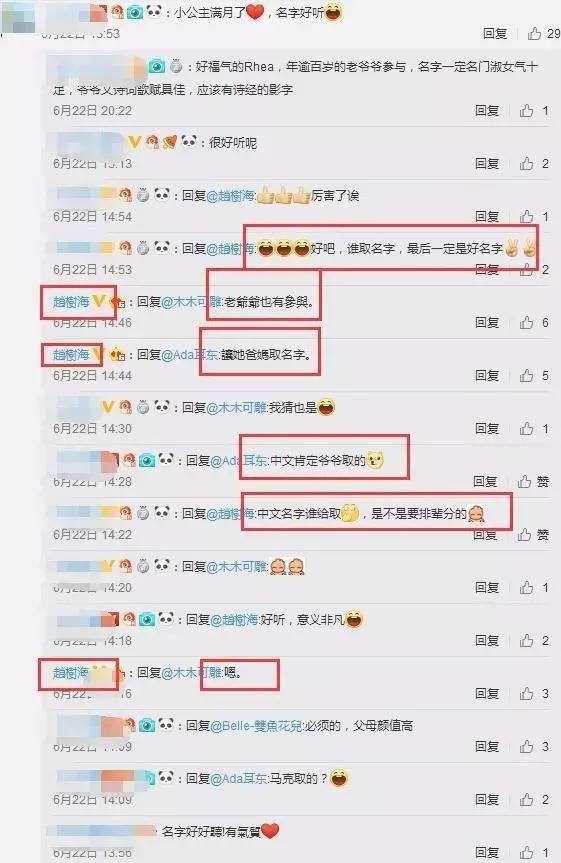Open 趙樹海 profile from '老爺爺也有參與' comment
This screenshot has height=863, width=561.
[x=71, y=302]
